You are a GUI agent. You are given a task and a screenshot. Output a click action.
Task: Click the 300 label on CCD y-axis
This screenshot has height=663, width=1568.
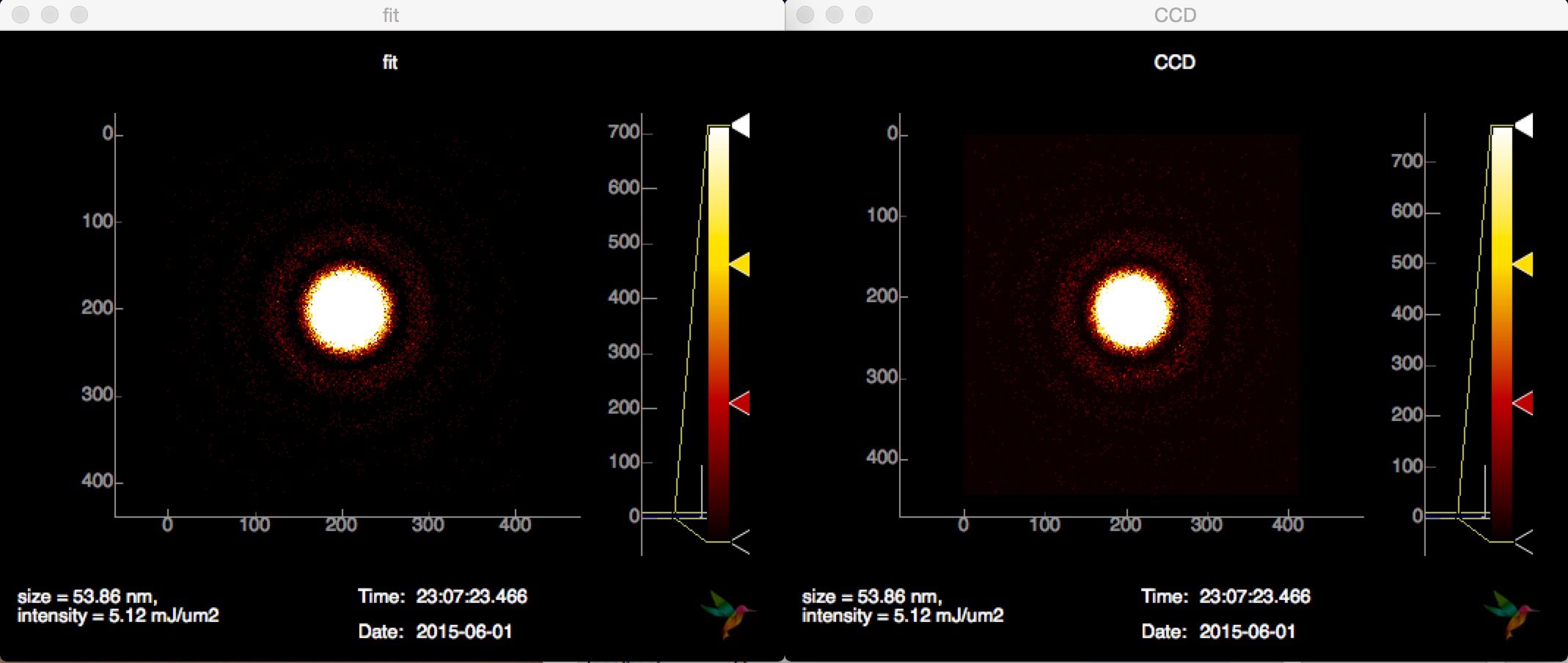[x=882, y=377]
